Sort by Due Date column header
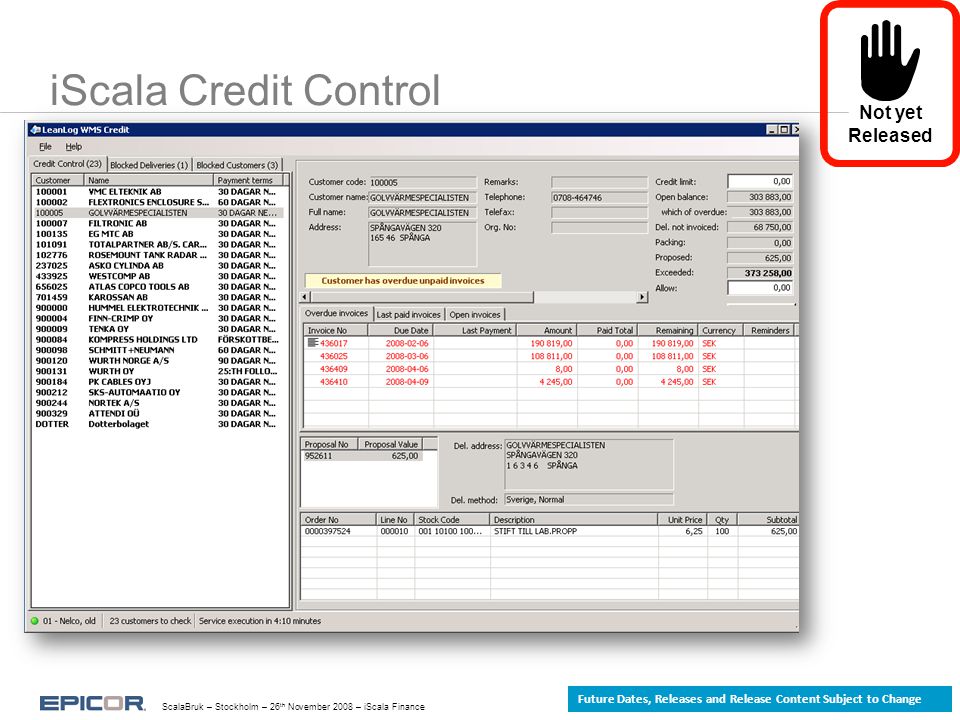The image size is (960, 720). click(x=401, y=331)
